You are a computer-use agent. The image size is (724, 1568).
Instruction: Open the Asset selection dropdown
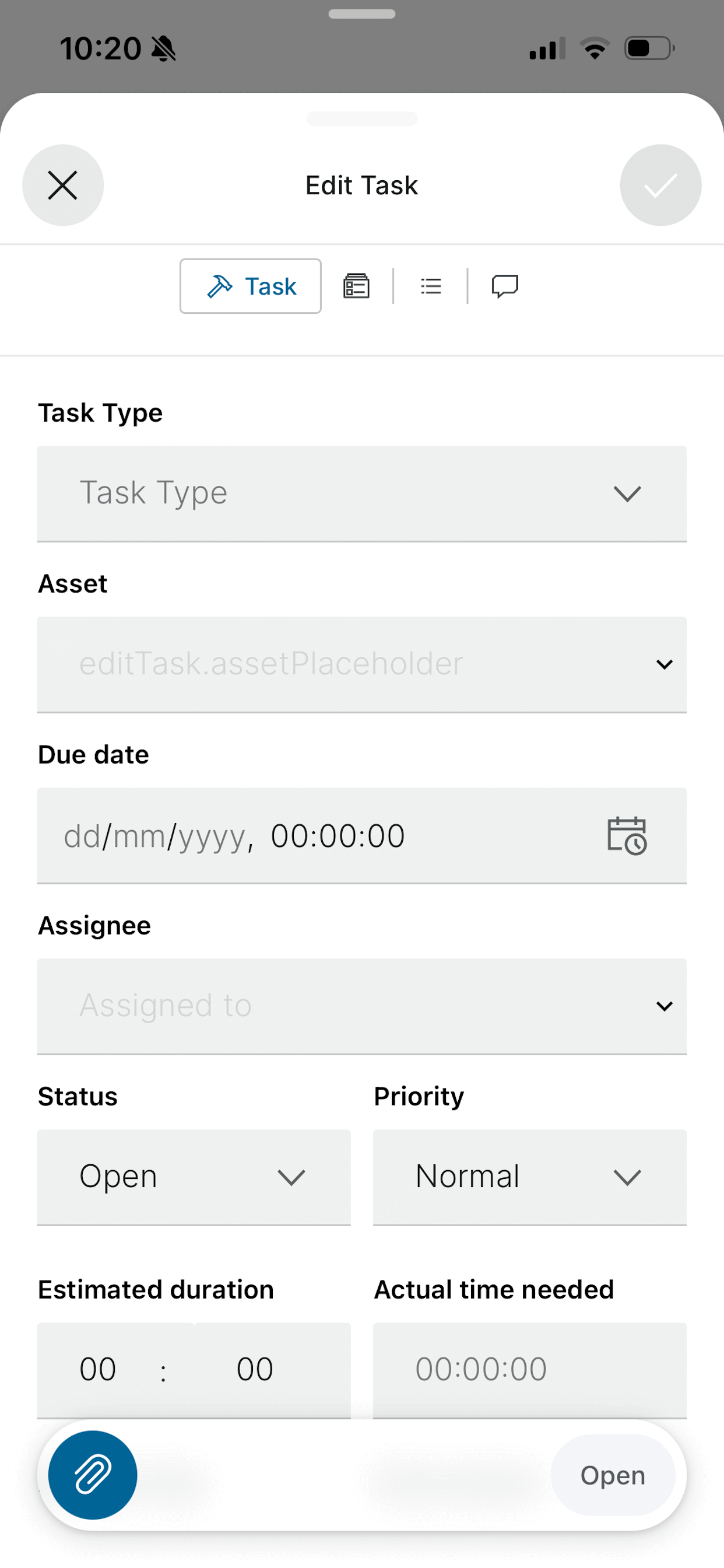click(362, 664)
